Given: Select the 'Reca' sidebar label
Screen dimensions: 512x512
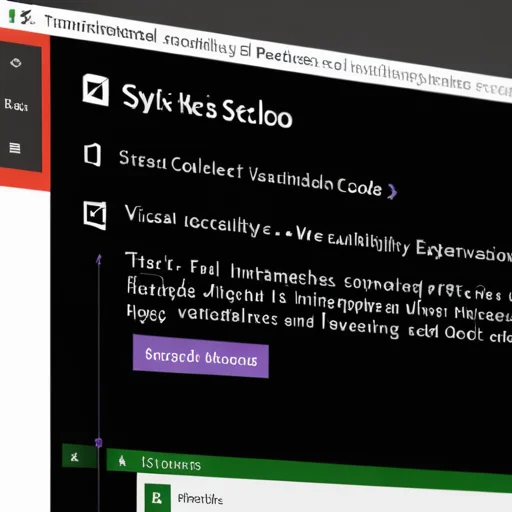Looking at the screenshot, I should tap(16, 105).
